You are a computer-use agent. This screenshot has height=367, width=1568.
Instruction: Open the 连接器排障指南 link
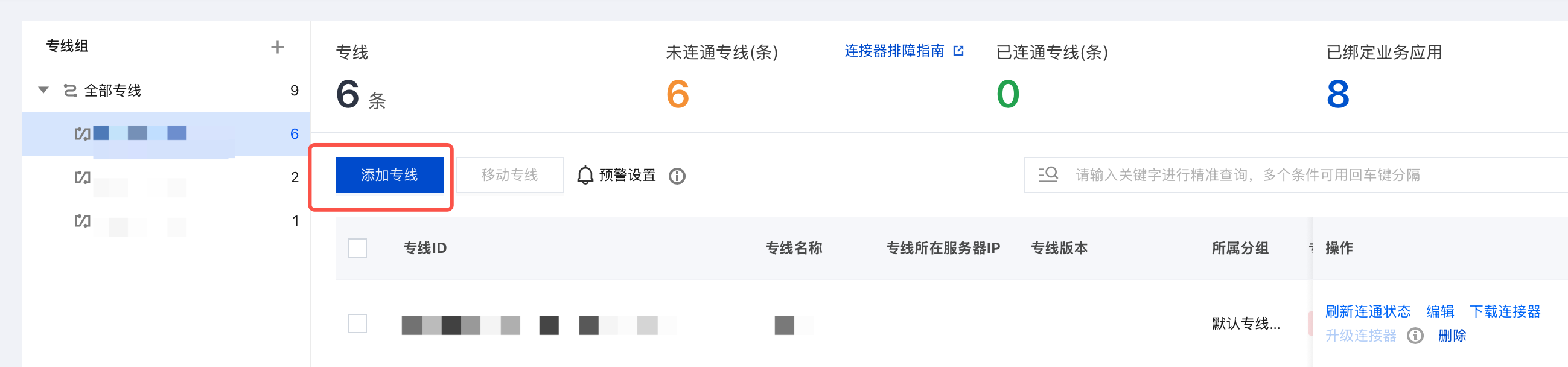tap(894, 51)
